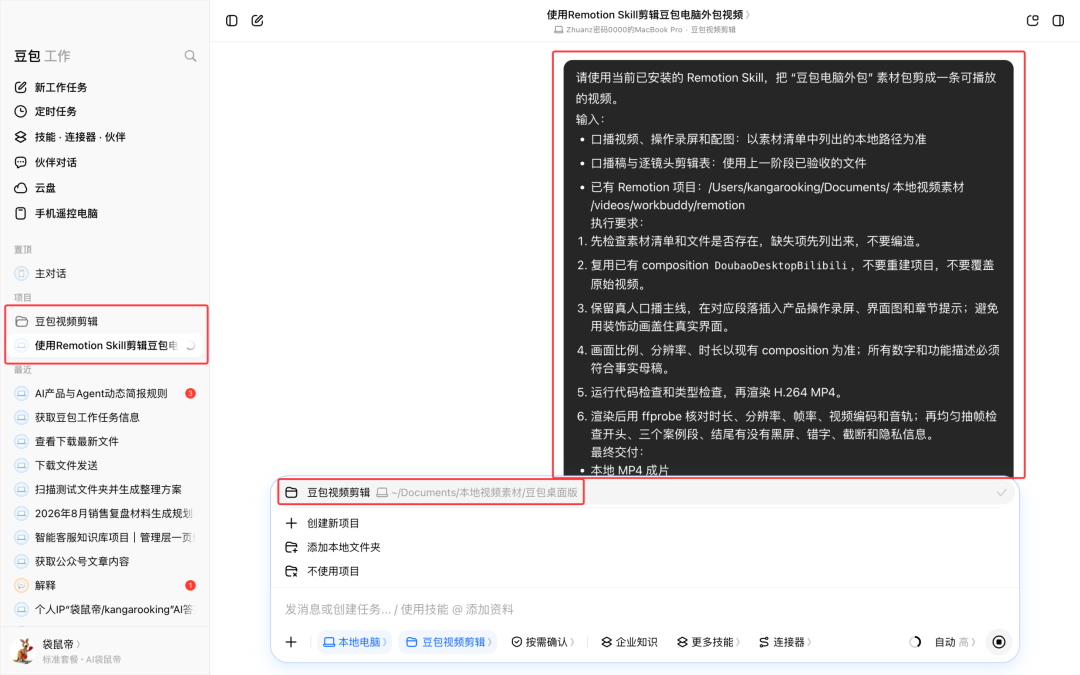Expand the conversation title chevron in header

pos(748,14)
